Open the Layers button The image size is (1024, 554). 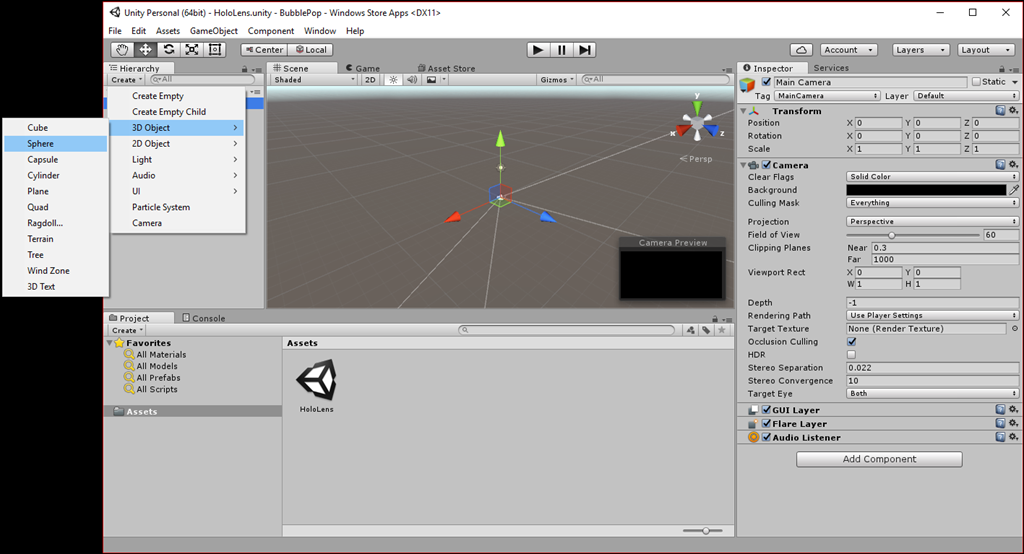[921, 50]
